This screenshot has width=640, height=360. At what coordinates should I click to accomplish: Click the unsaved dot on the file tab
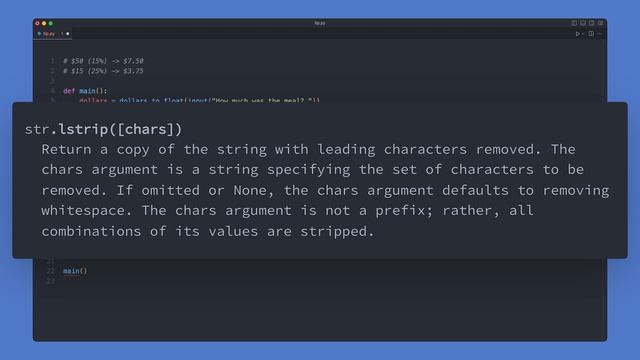point(68,34)
